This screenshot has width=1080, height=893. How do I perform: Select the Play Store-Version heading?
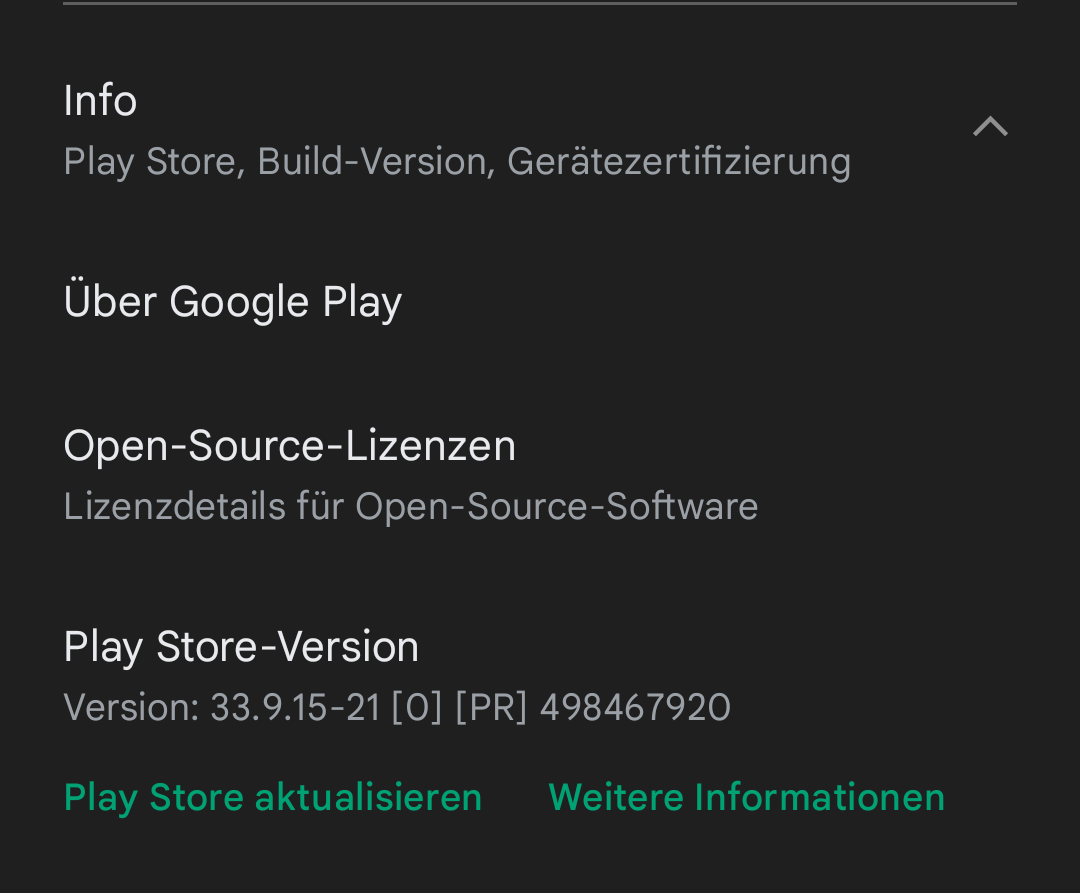click(x=241, y=647)
